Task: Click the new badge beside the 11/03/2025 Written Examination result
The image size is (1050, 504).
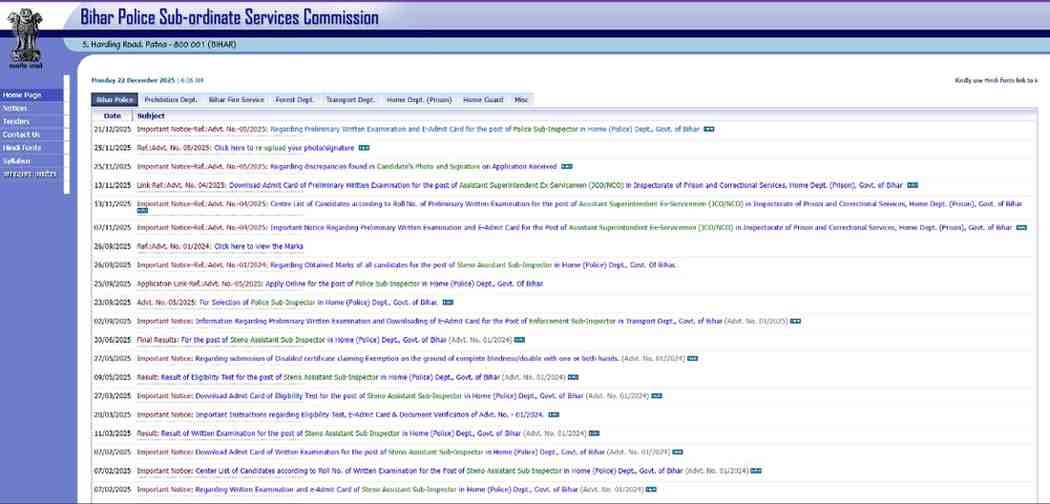Action: 594,433
